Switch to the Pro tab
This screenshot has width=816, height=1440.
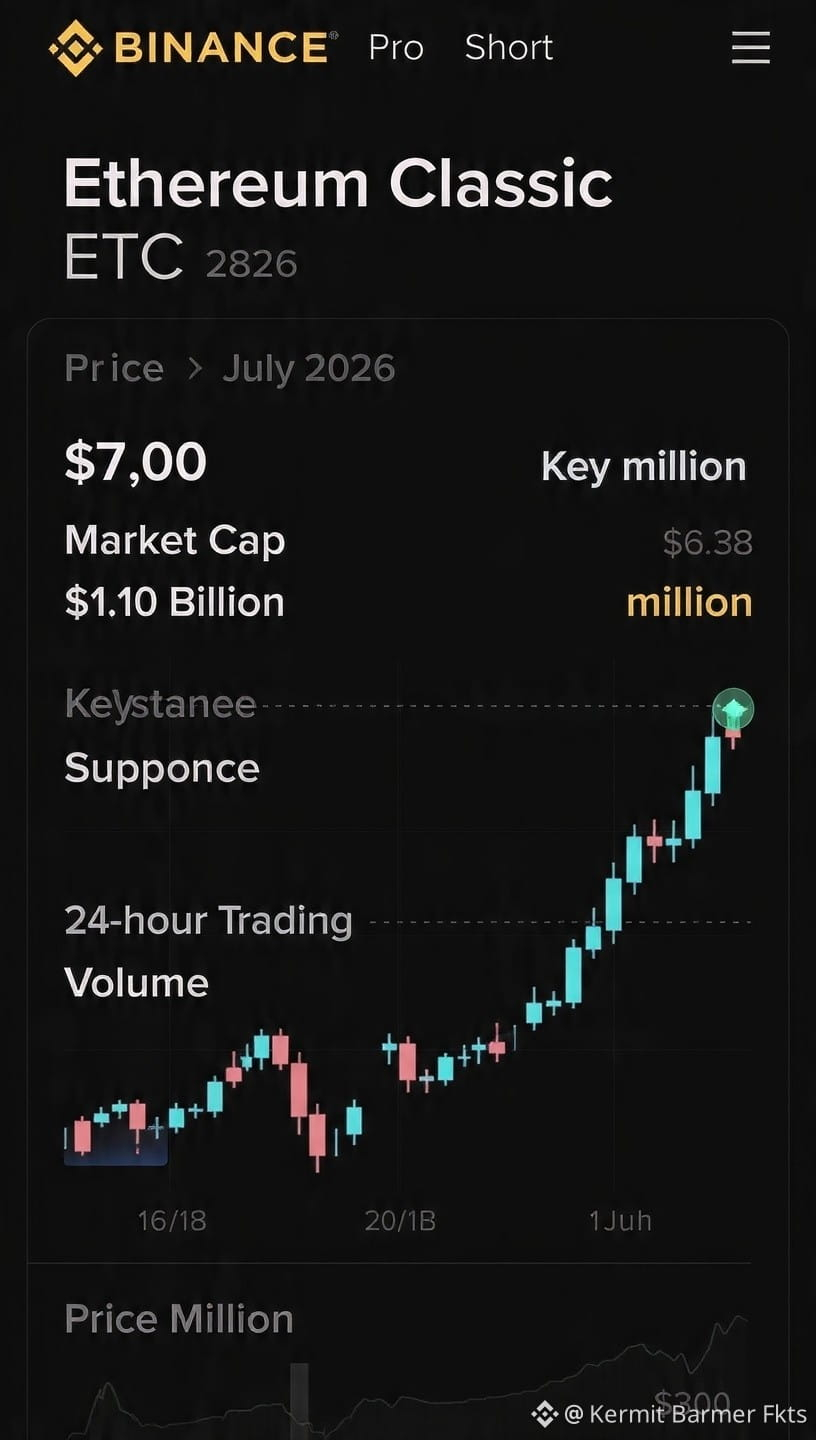coord(396,47)
